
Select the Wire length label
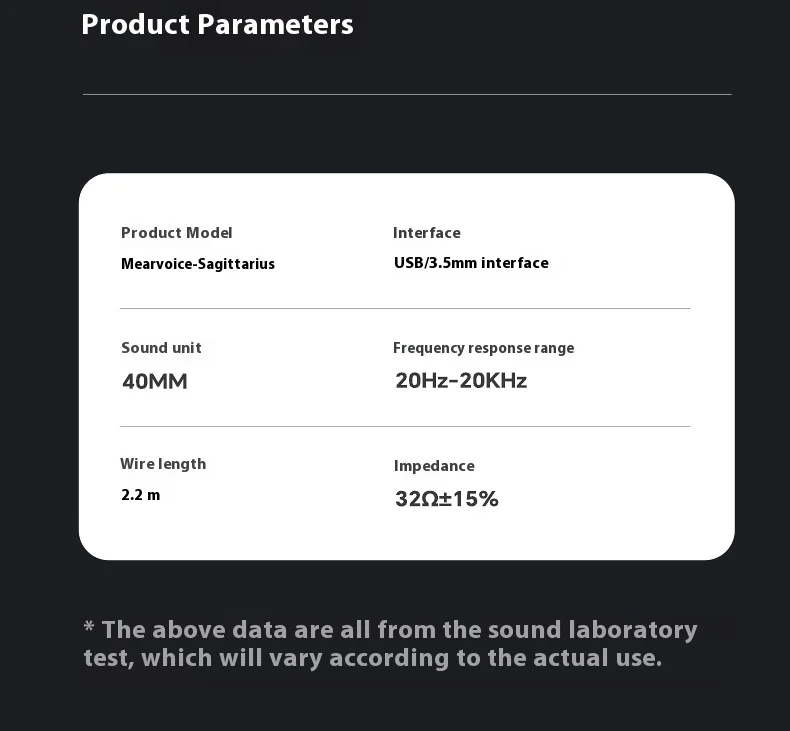coord(163,464)
